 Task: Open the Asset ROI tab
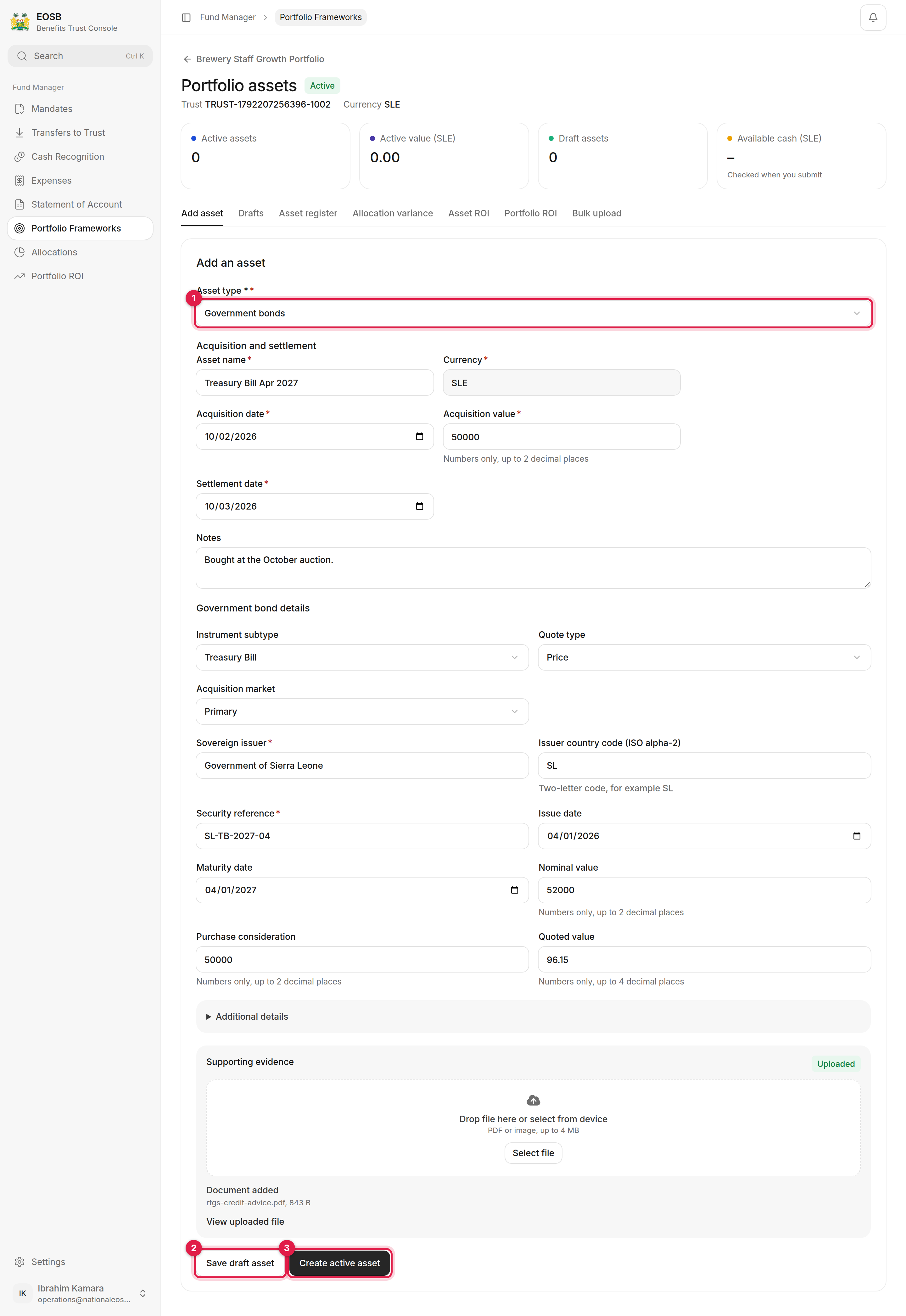[x=468, y=213]
